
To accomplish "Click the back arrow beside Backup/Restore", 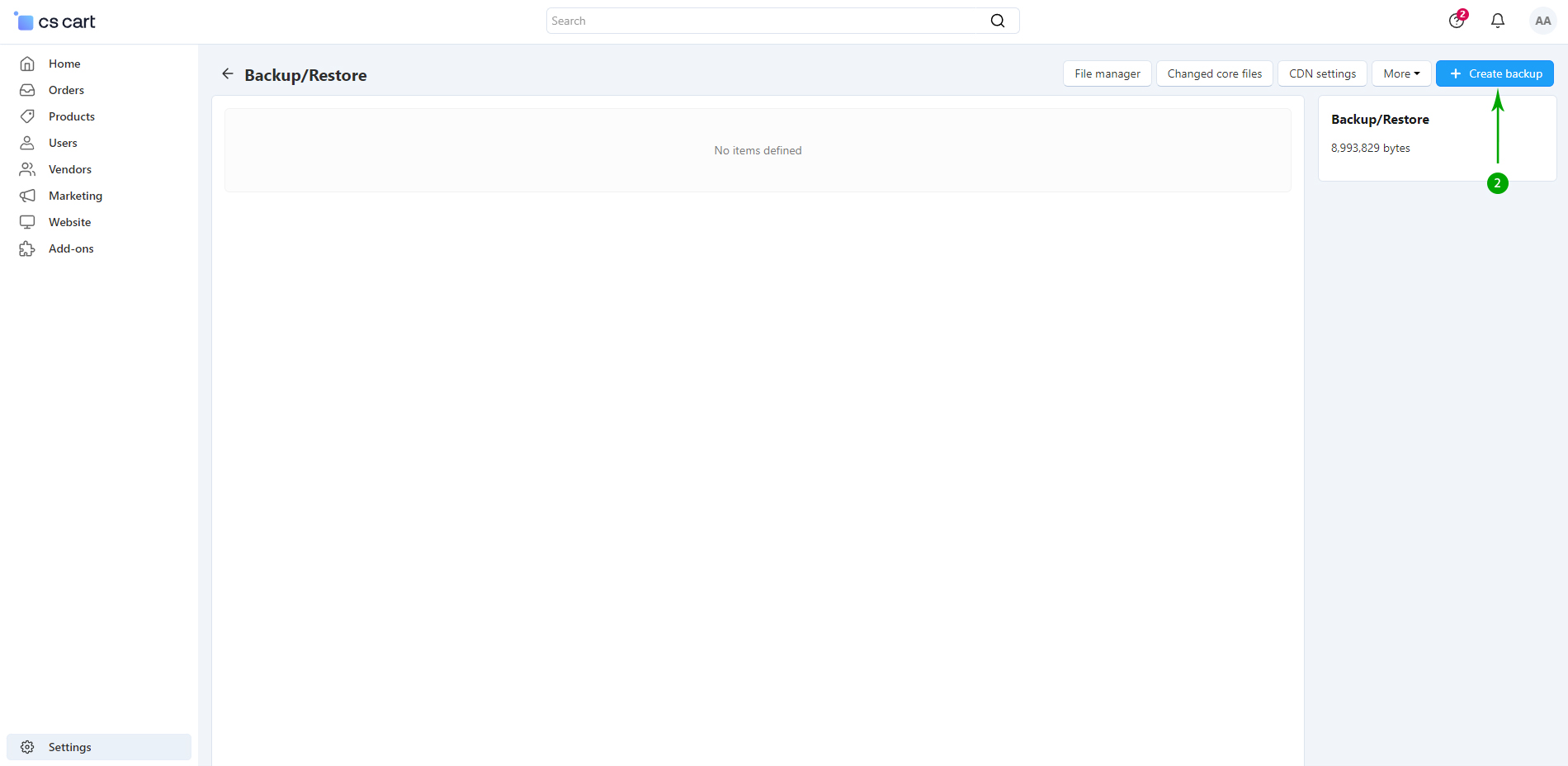I will click(228, 74).
